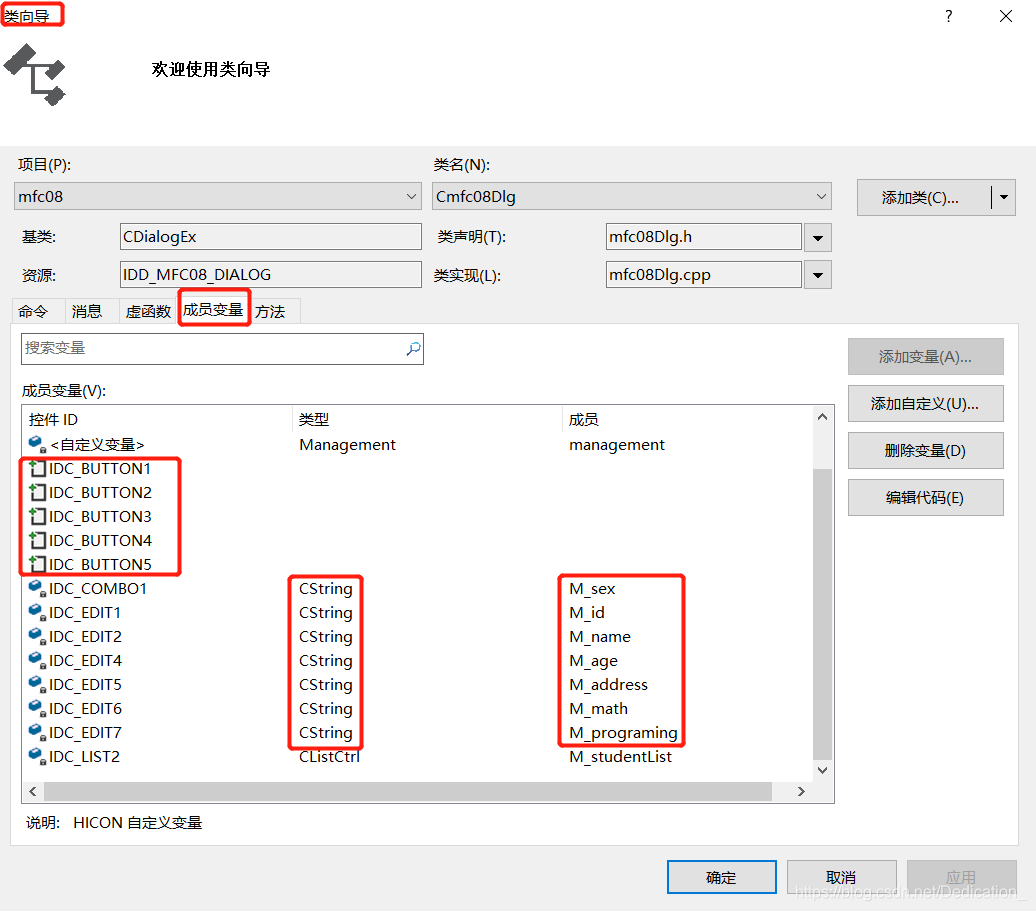Click the IDC_BUTTON2 control icon
This screenshot has width=1036, height=911.
[38, 492]
